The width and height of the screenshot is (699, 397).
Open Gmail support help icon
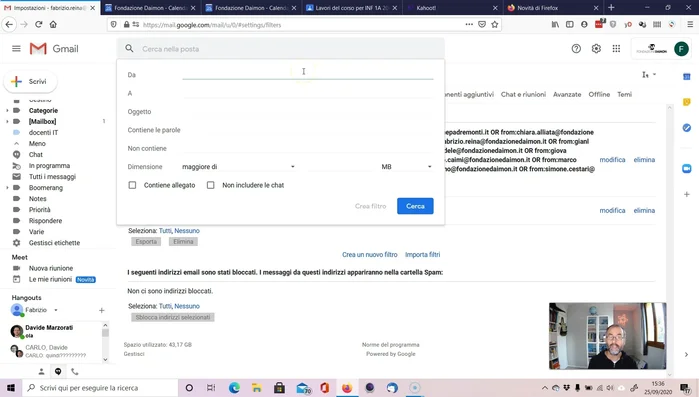pyautogui.click(x=576, y=49)
